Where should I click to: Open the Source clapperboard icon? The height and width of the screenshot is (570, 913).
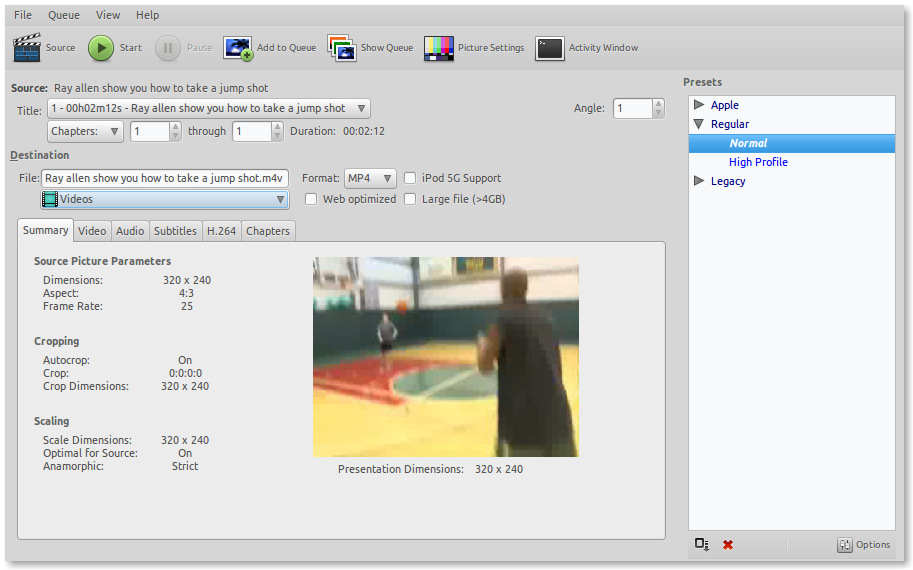tap(27, 48)
